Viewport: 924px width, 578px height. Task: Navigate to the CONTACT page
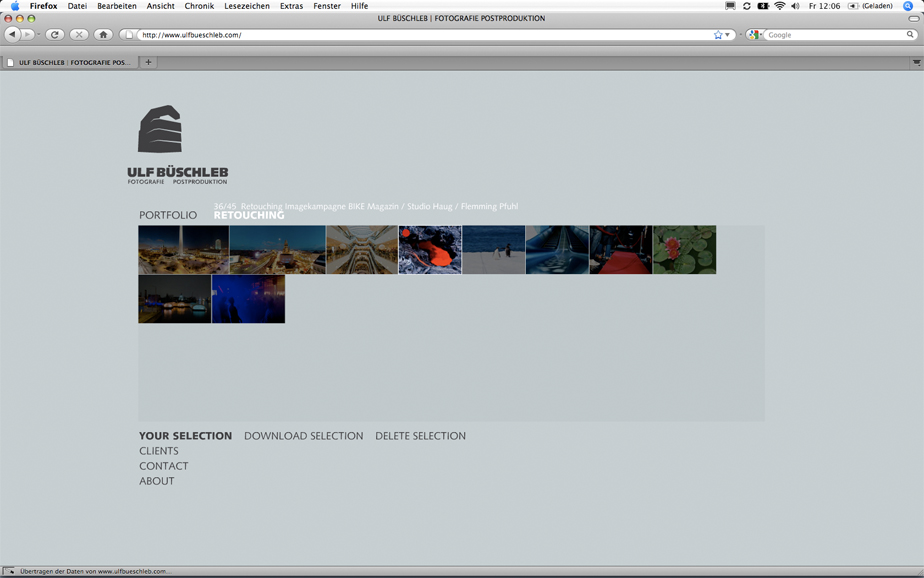point(163,466)
